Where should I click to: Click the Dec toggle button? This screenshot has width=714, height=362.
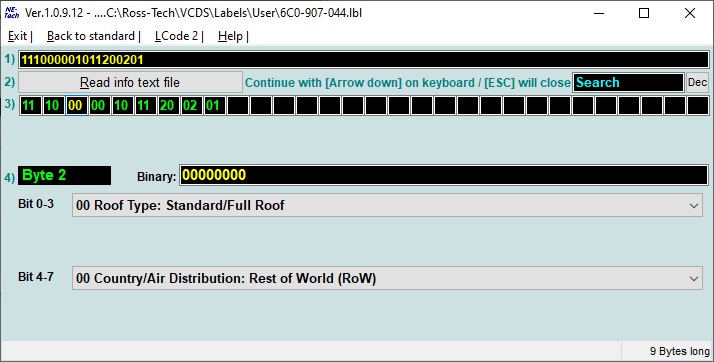697,82
